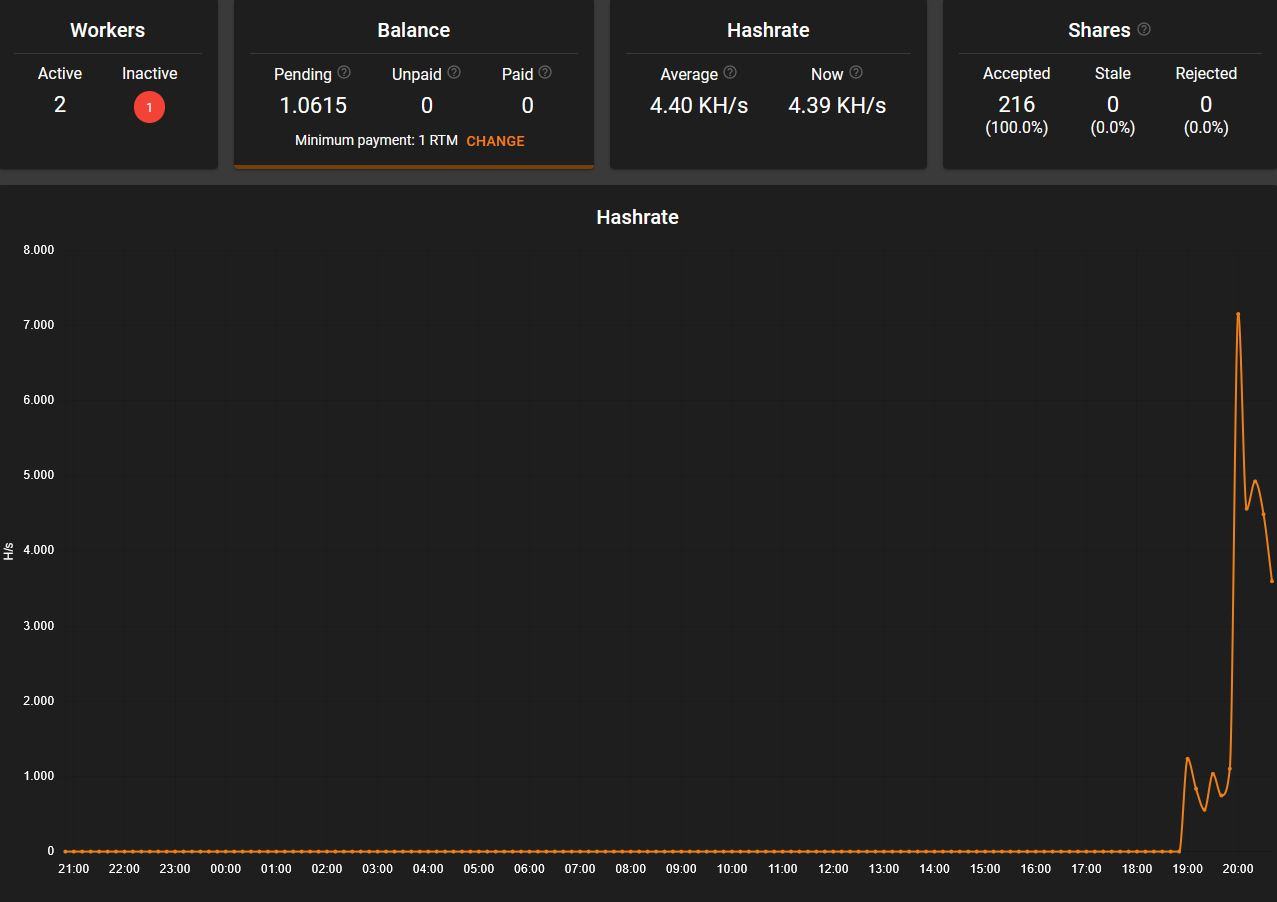Click the Now hashrate 4.39 KH/s
The height and width of the screenshot is (902, 1277).
[837, 106]
